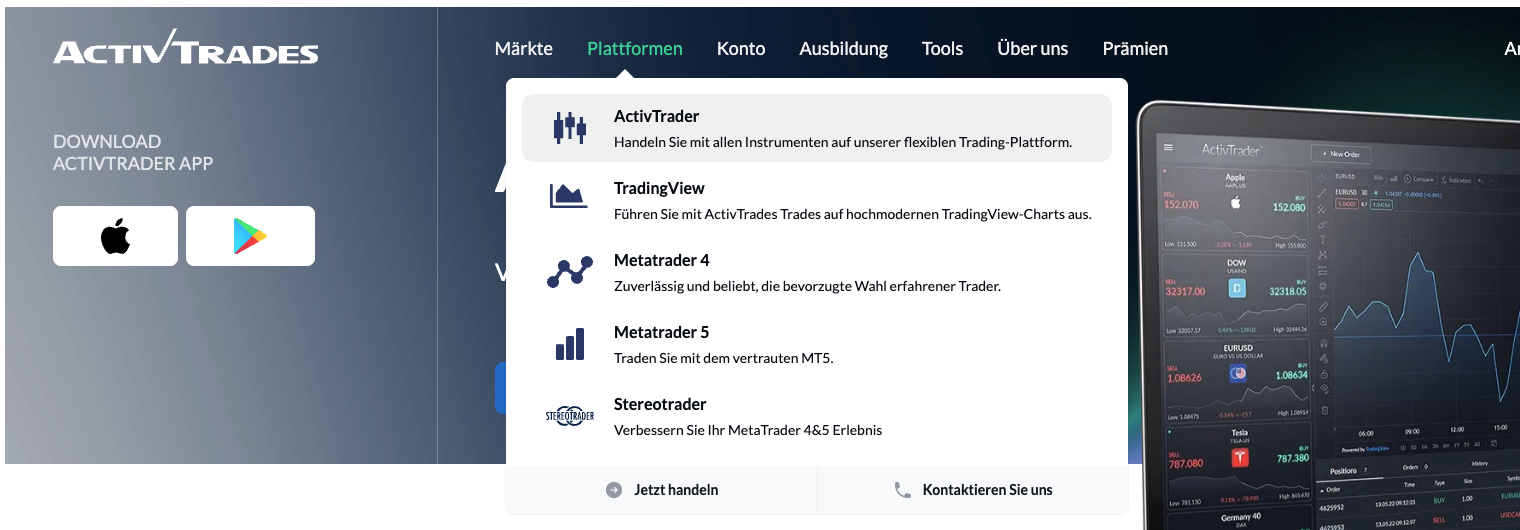1520x530 pixels.
Task: Click the 'Handeln Sie mit allen Instrumenten' description
Action: point(843,142)
